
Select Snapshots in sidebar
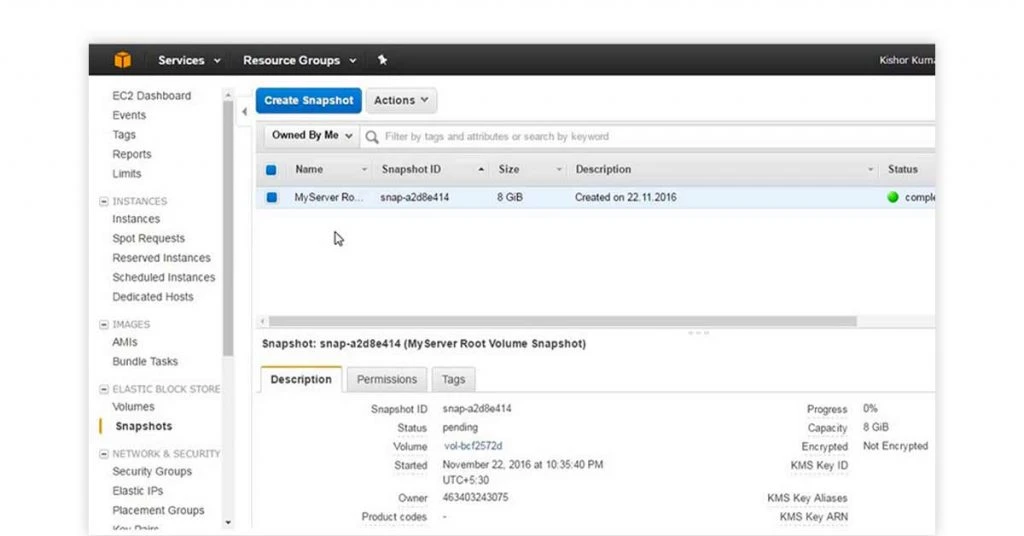(144, 426)
